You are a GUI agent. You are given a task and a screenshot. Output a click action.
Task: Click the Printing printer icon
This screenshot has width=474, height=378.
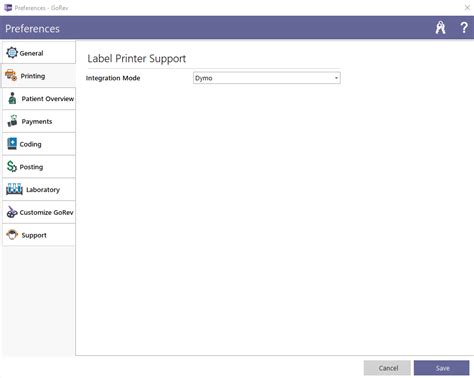click(x=11, y=75)
